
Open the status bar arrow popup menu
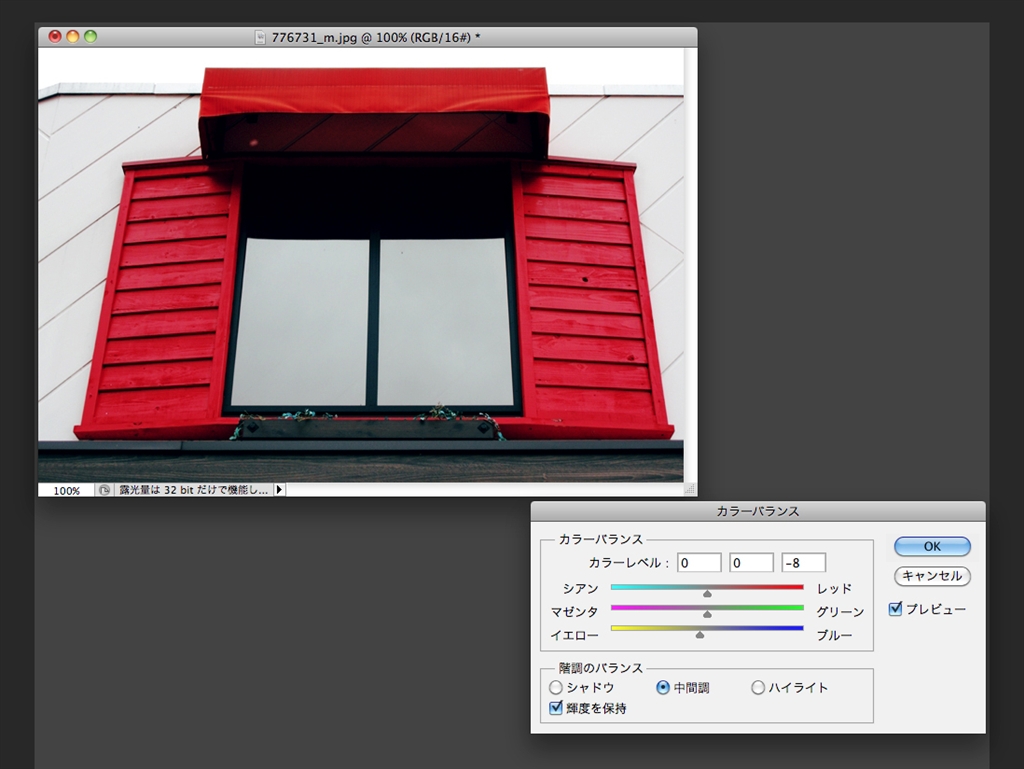(x=279, y=491)
